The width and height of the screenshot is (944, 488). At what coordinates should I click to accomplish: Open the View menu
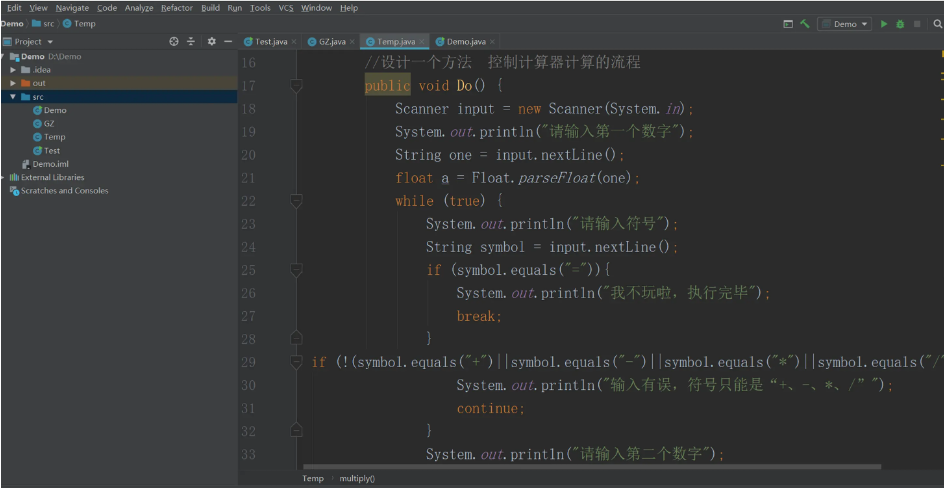39,8
